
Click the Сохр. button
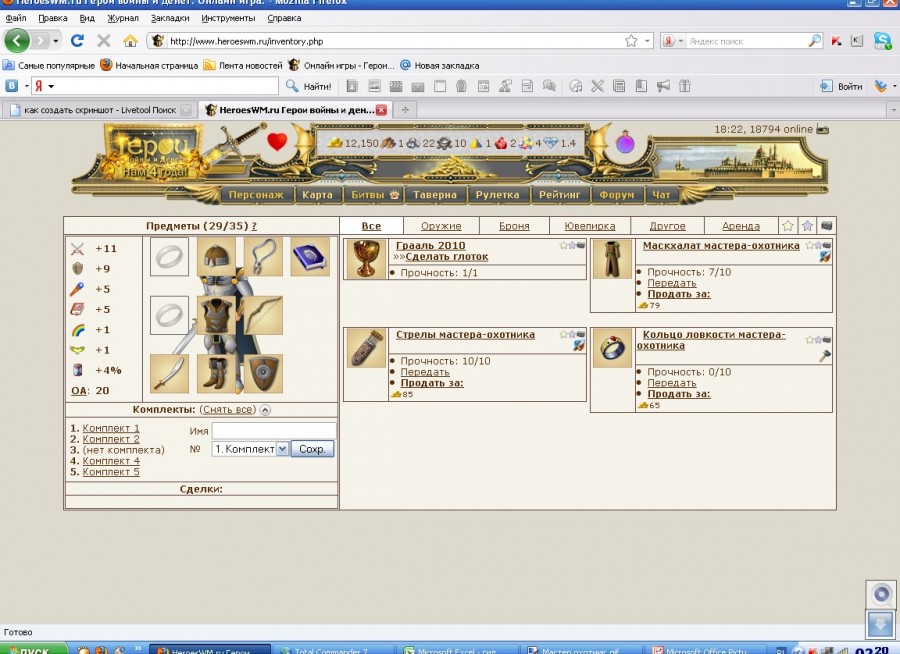312,450
